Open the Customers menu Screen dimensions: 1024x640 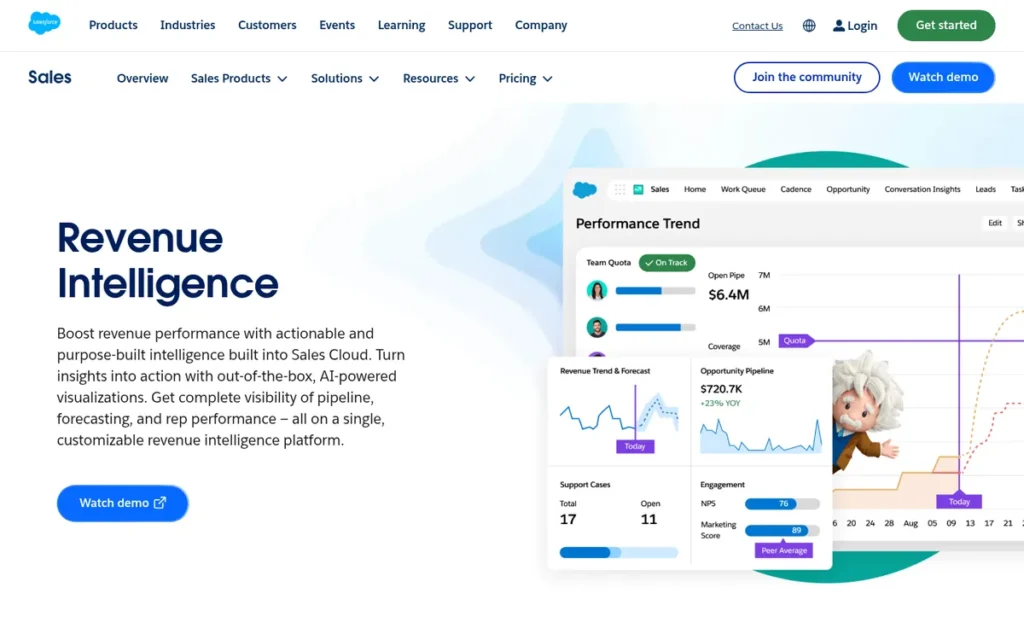click(x=267, y=25)
